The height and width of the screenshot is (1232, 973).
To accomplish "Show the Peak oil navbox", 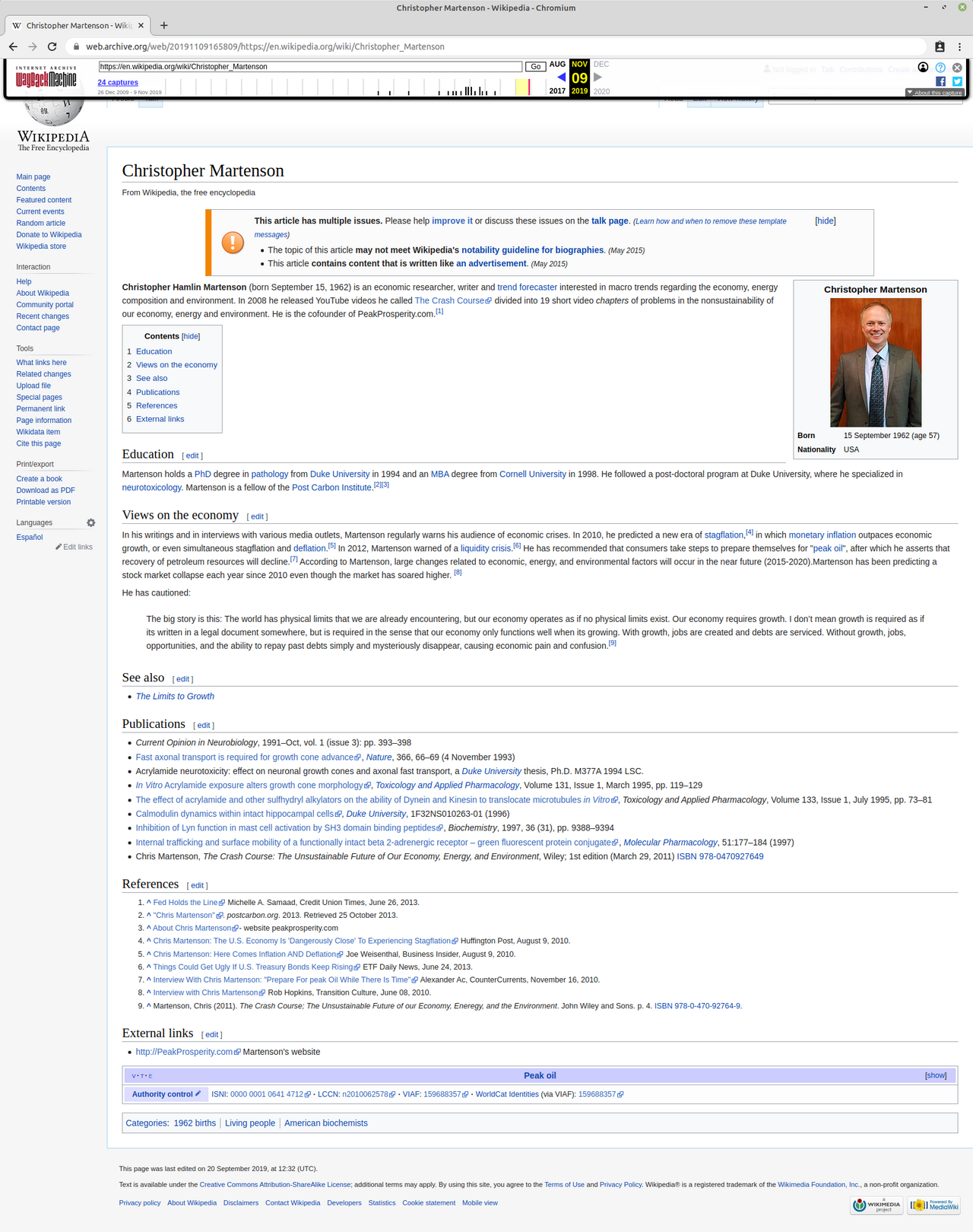I will point(936,1075).
